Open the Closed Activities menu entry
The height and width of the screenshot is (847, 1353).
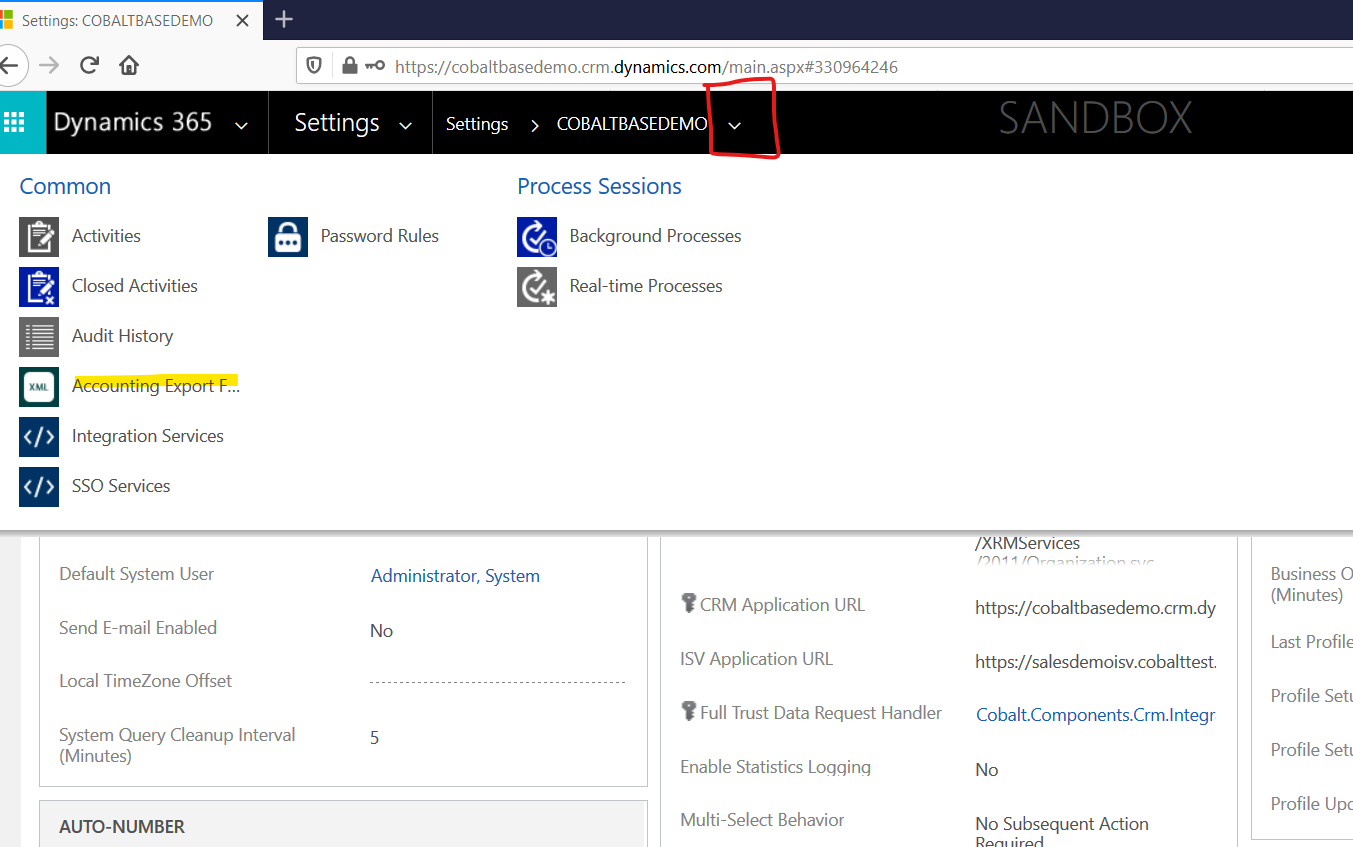(x=135, y=286)
